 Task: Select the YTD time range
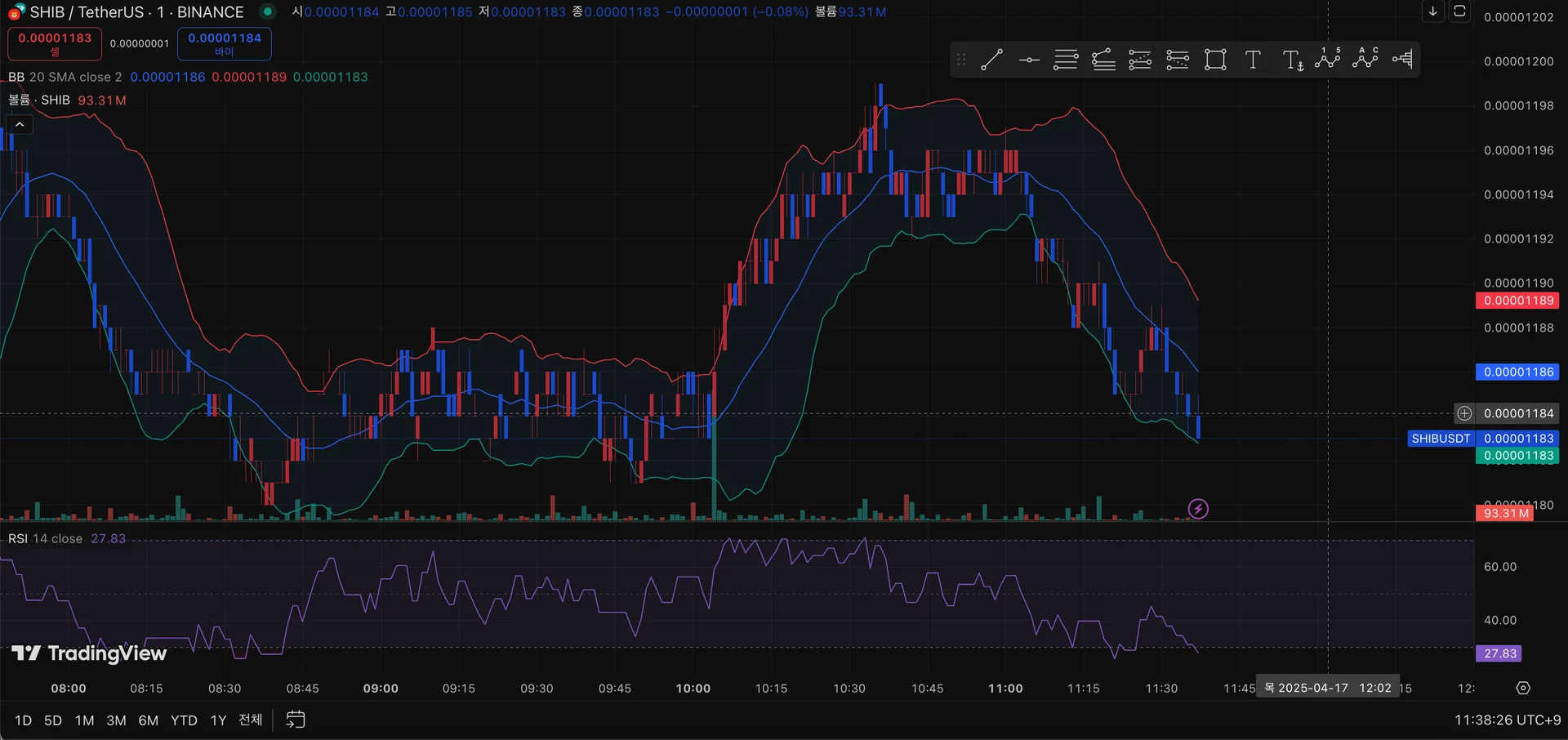184,720
